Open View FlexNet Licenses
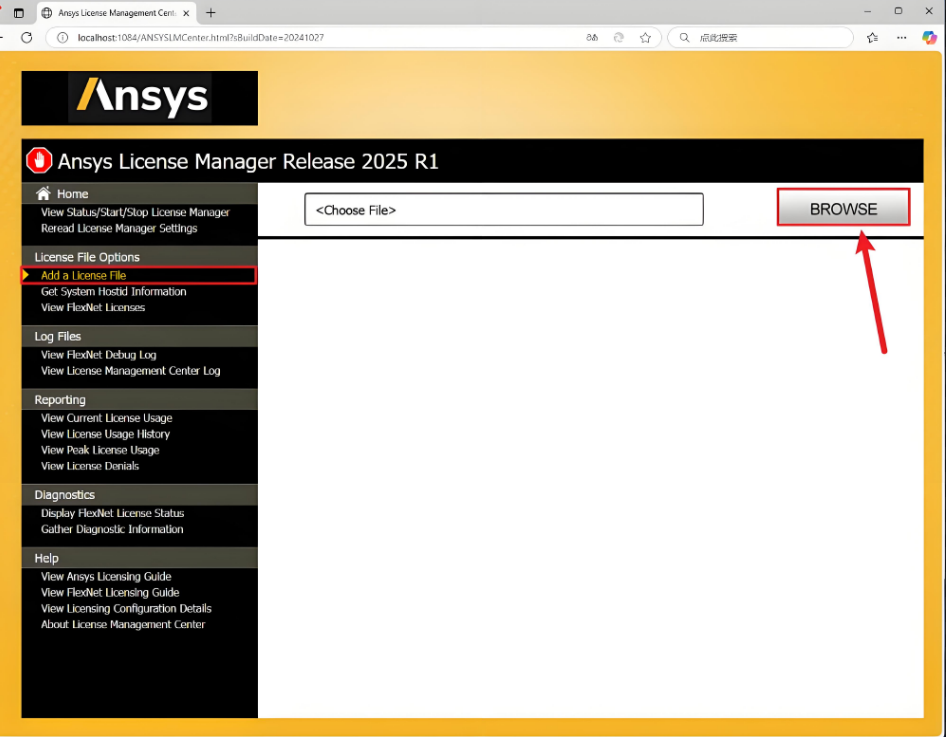 (x=93, y=308)
